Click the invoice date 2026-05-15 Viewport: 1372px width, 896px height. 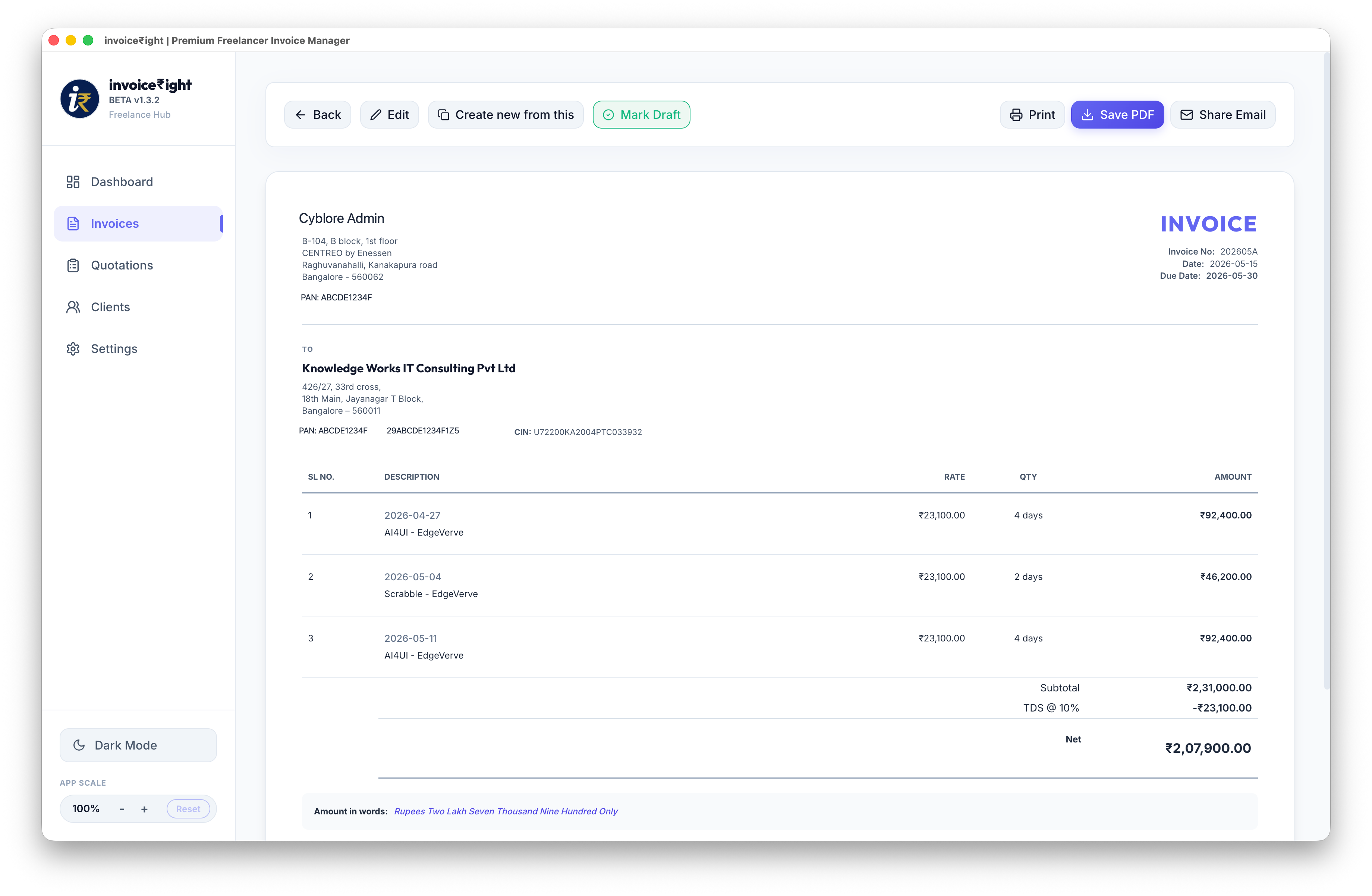click(x=1234, y=264)
